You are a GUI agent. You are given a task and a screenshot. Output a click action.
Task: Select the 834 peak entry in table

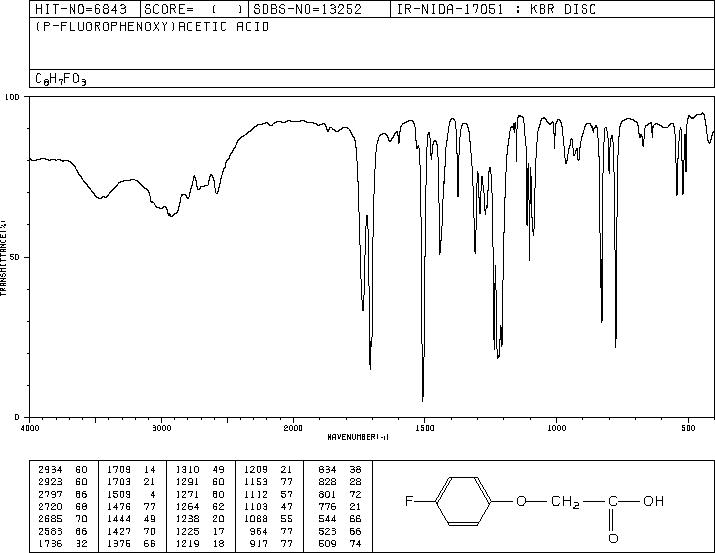tap(340, 470)
